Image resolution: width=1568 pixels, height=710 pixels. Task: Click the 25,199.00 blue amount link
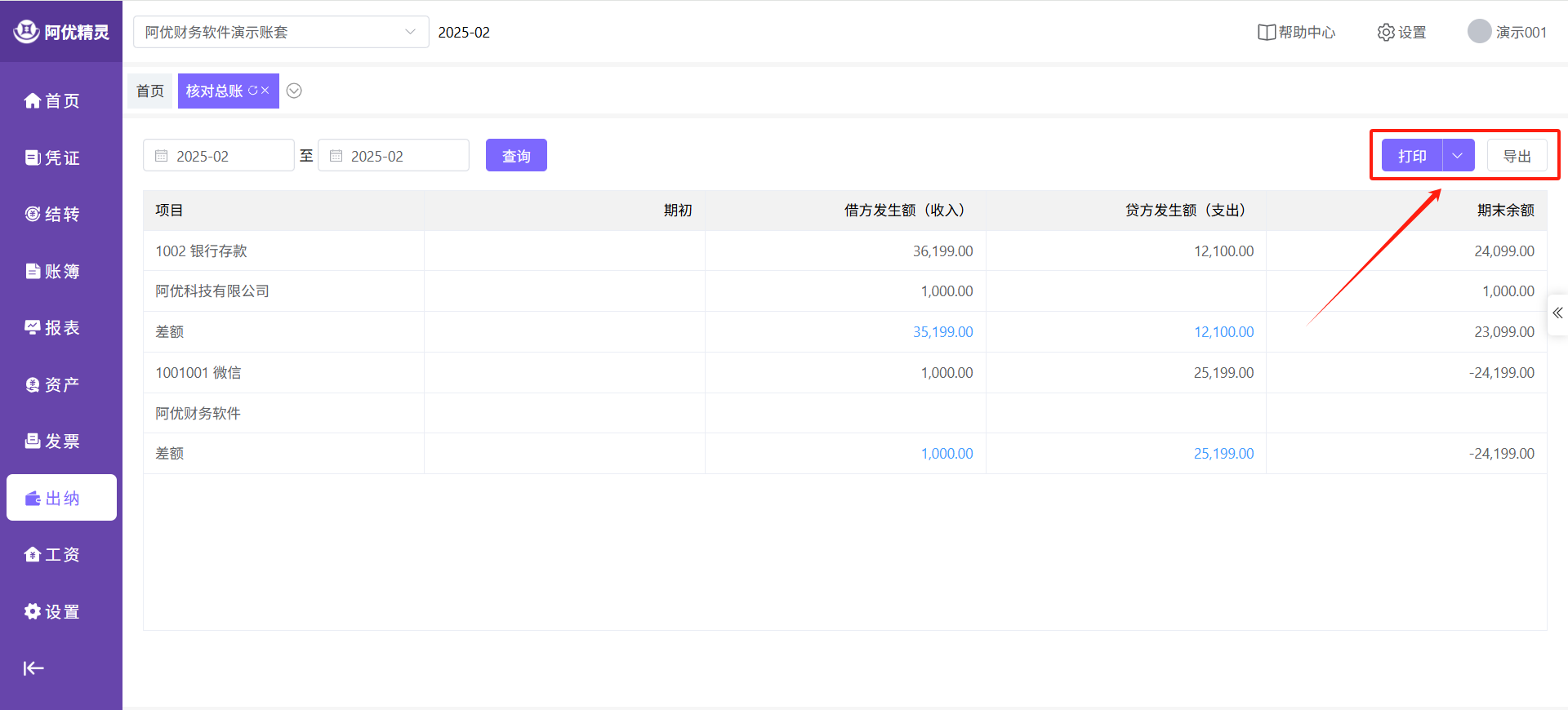(x=1223, y=454)
